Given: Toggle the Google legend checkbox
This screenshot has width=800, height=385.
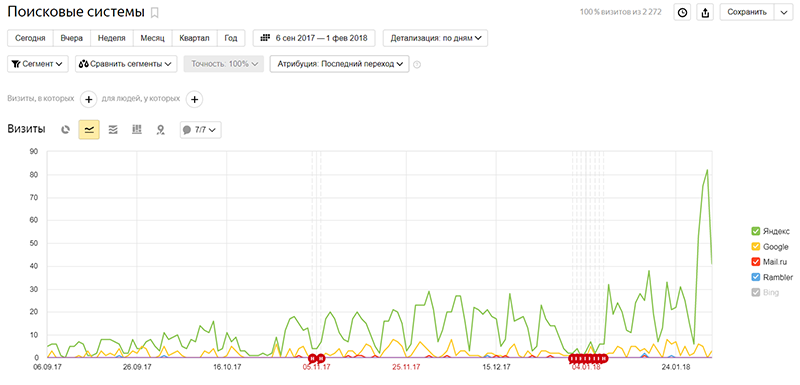Looking at the screenshot, I should point(756,246).
